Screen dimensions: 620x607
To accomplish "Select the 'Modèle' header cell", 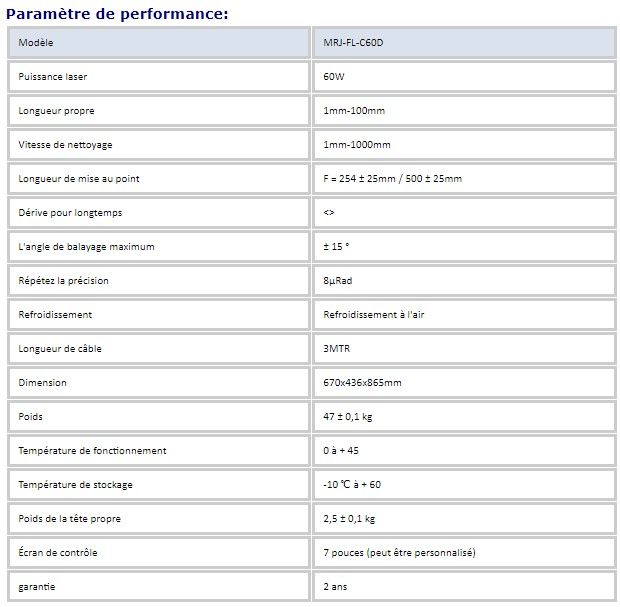I will (x=36, y=43).
